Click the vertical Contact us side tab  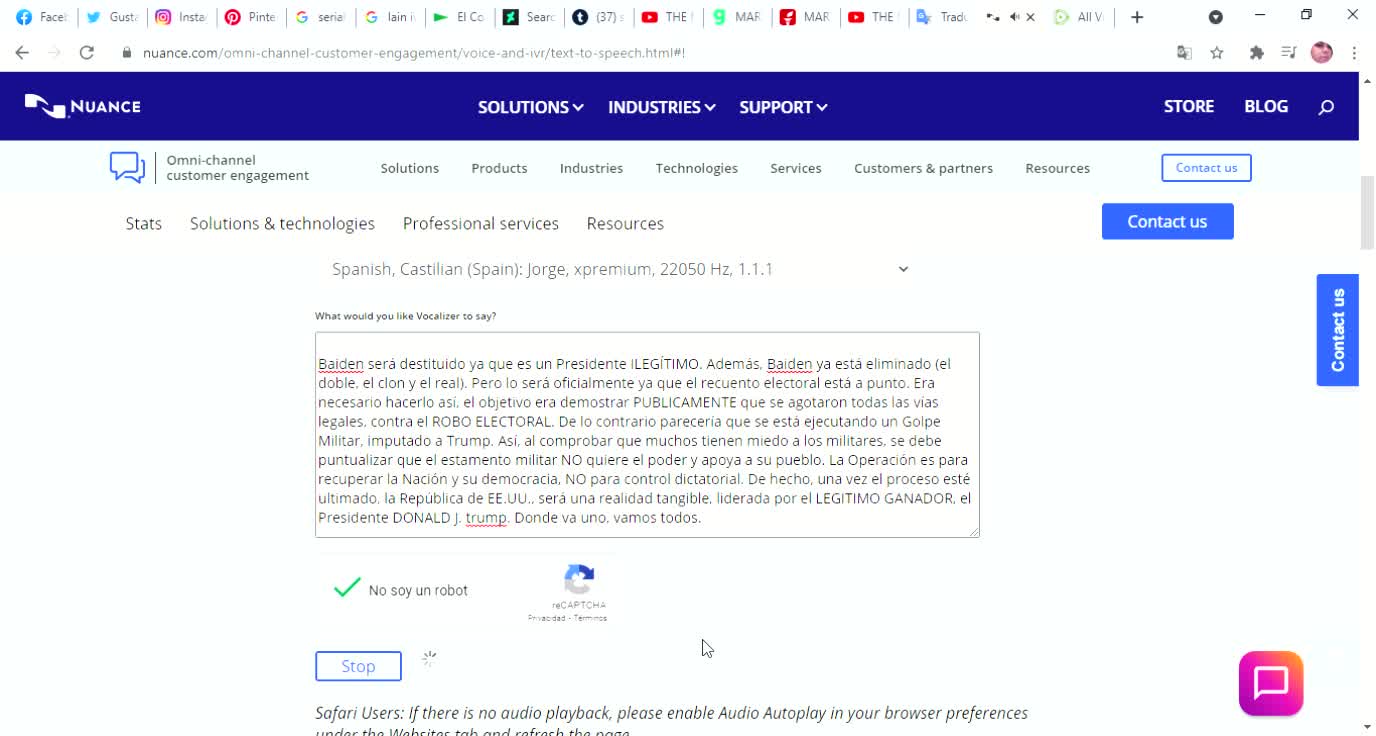[x=1337, y=330]
